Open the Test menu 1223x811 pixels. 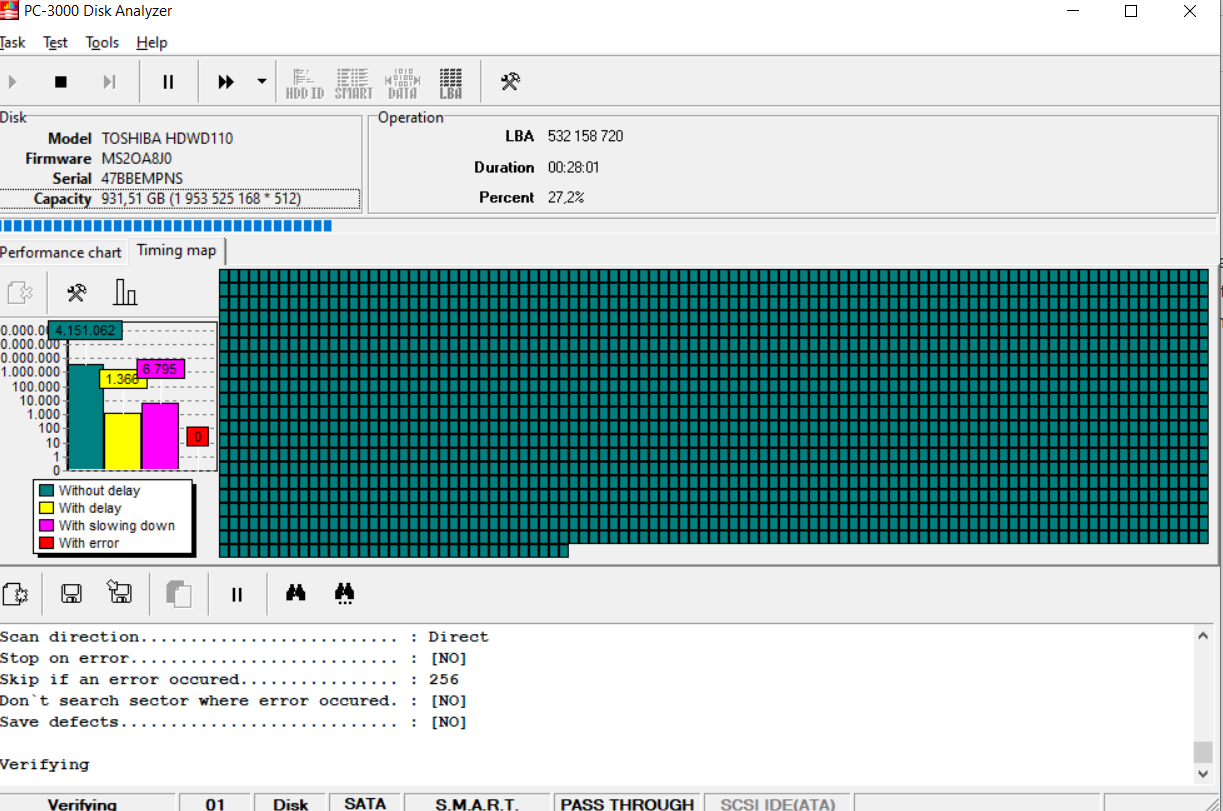pos(56,42)
